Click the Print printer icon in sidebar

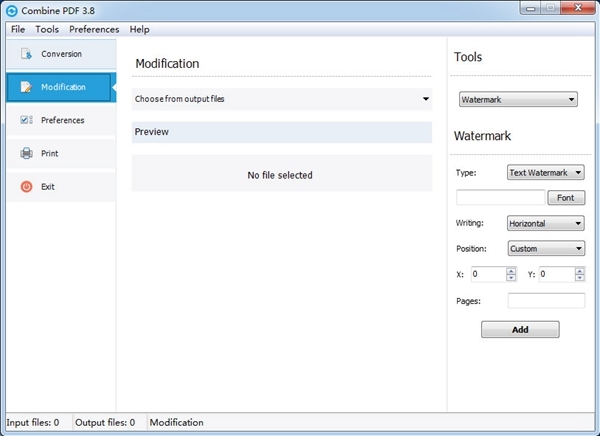coord(26,153)
